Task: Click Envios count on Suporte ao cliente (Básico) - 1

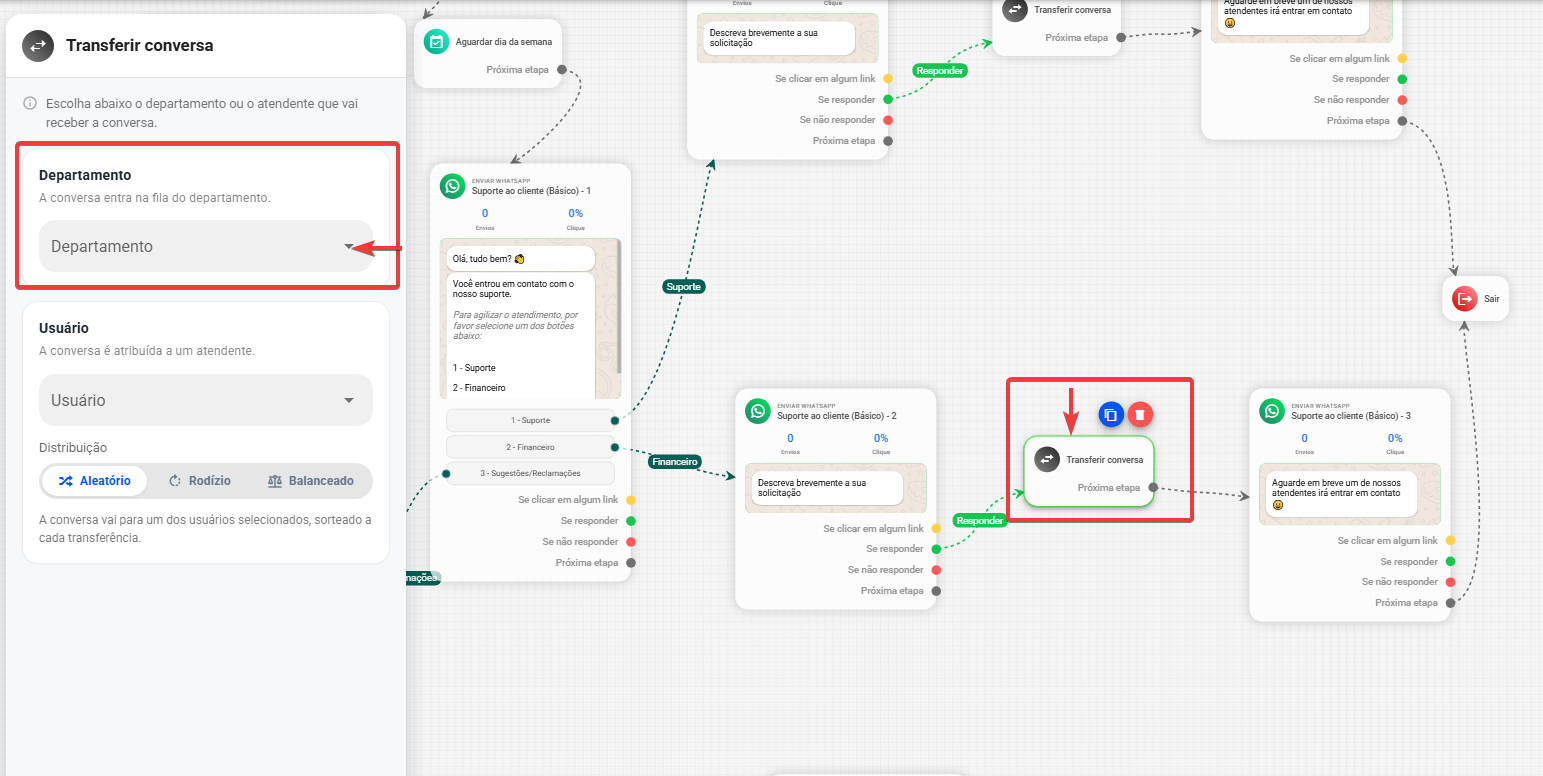Action: [x=485, y=213]
